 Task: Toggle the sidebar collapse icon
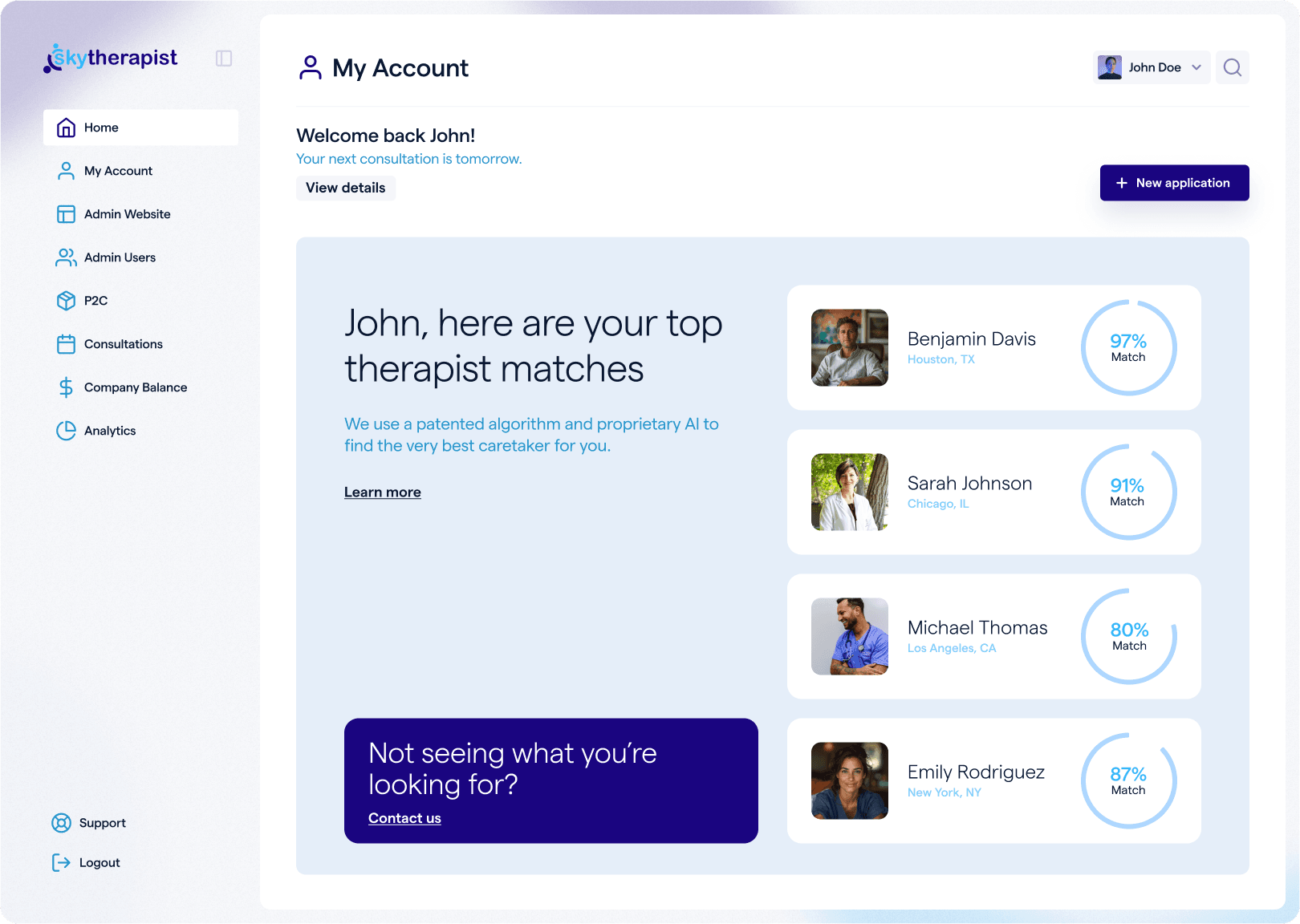224,59
